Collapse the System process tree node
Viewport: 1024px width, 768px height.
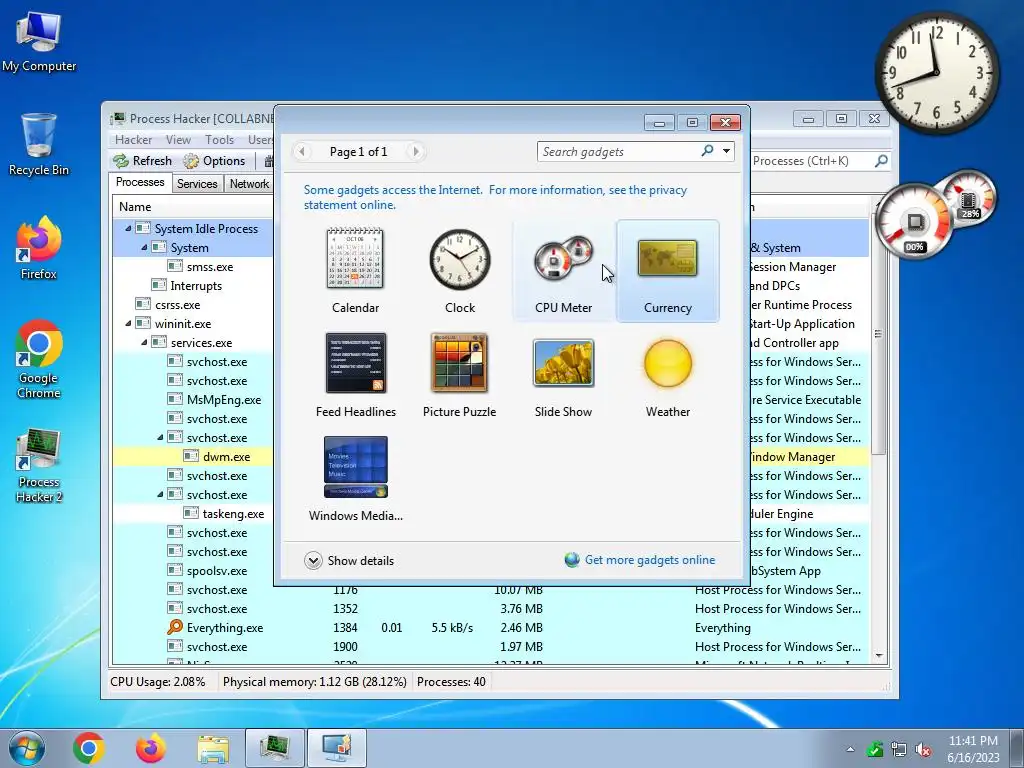144,248
